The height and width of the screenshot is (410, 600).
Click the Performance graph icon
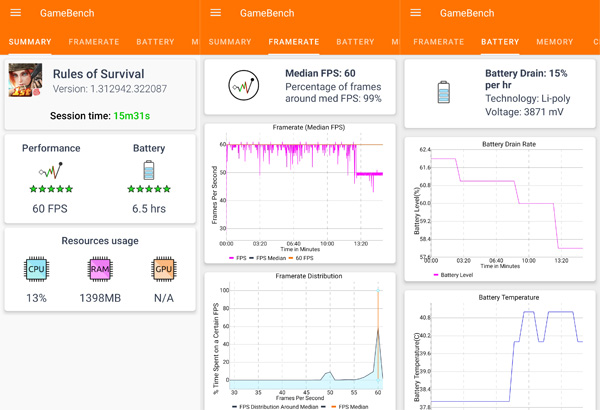tap(51, 170)
